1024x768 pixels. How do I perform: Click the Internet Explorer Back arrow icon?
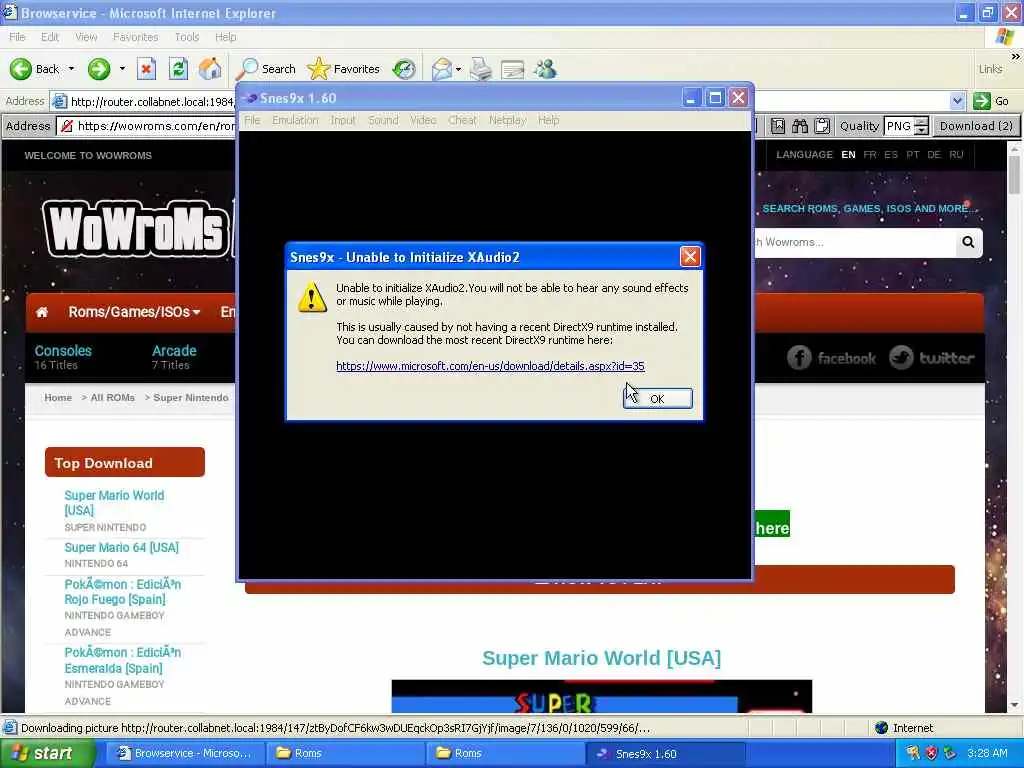pos(20,69)
